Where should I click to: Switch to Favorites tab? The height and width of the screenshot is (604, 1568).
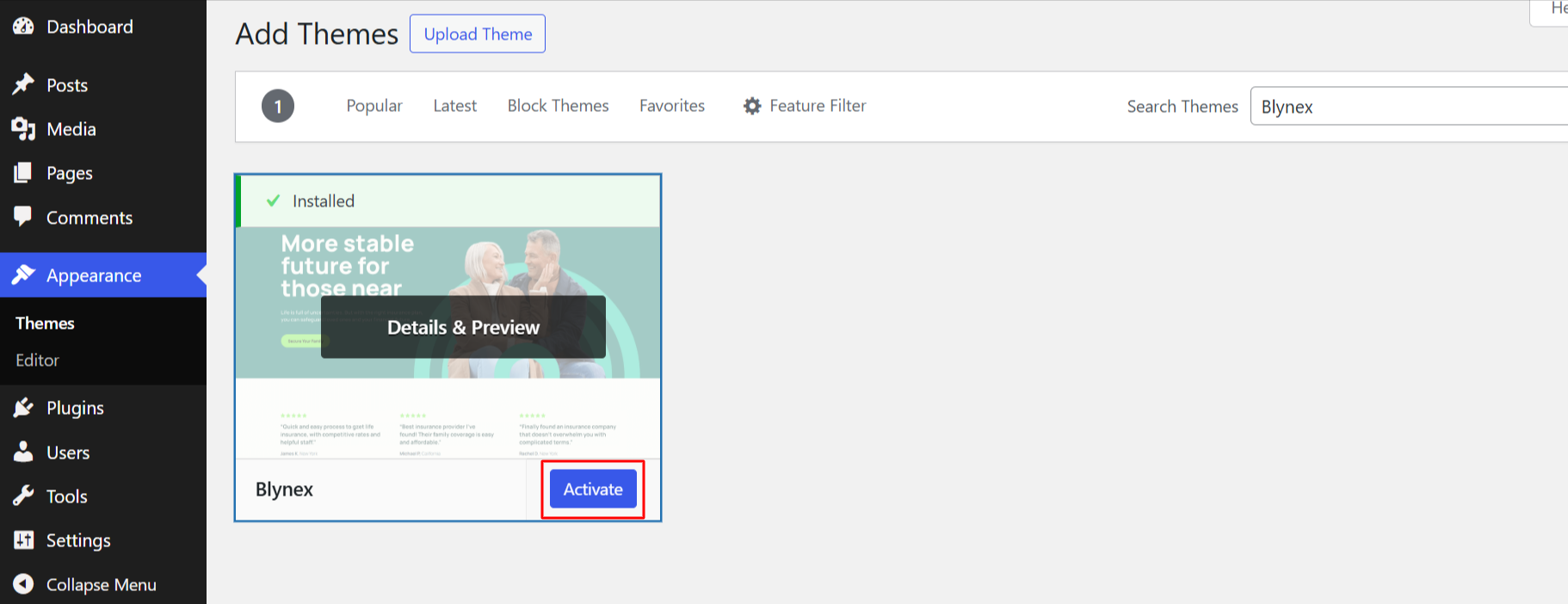[x=672, y=106]
